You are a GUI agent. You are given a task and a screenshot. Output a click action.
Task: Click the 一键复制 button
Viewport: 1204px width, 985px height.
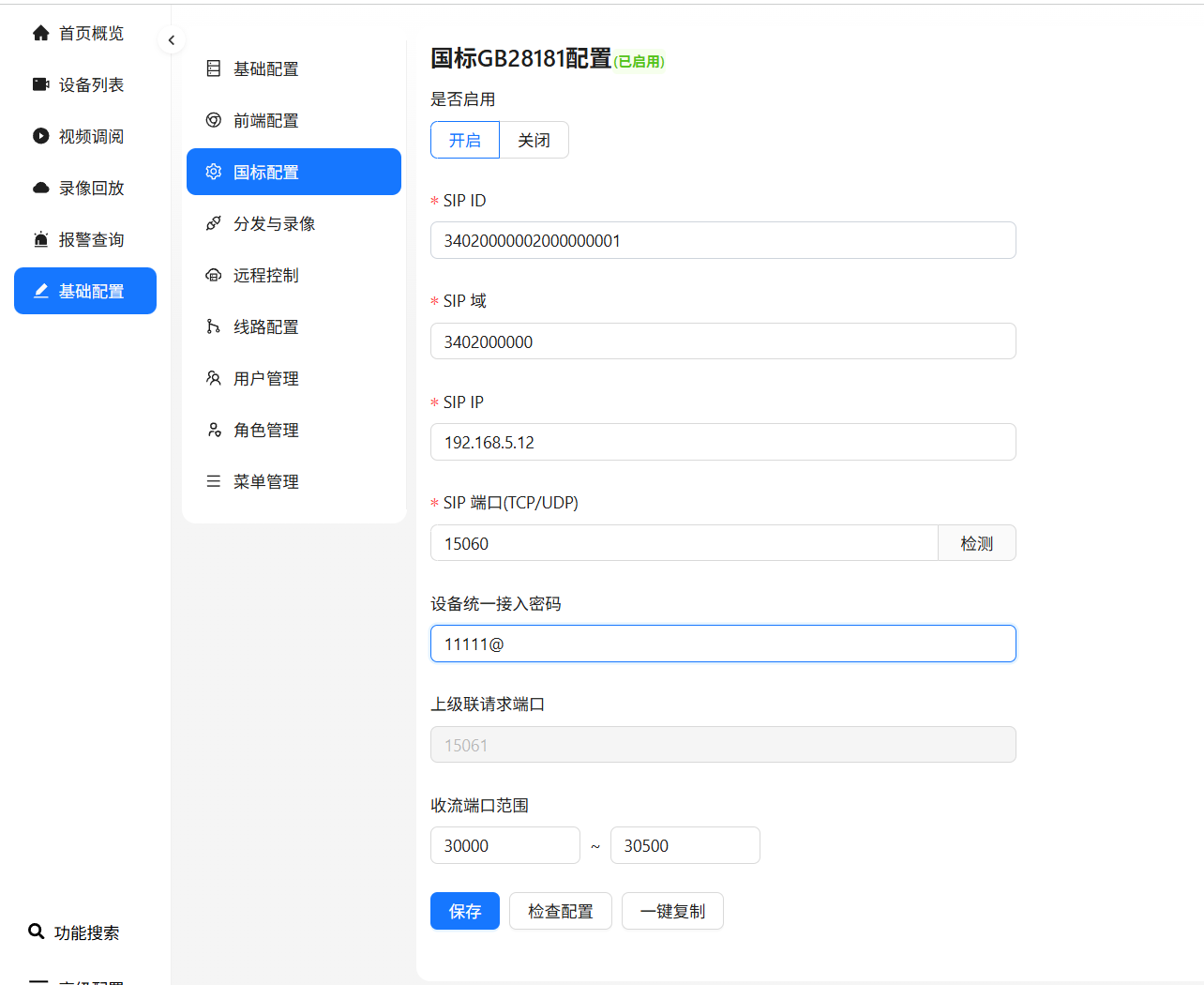(x=672, y=911)
